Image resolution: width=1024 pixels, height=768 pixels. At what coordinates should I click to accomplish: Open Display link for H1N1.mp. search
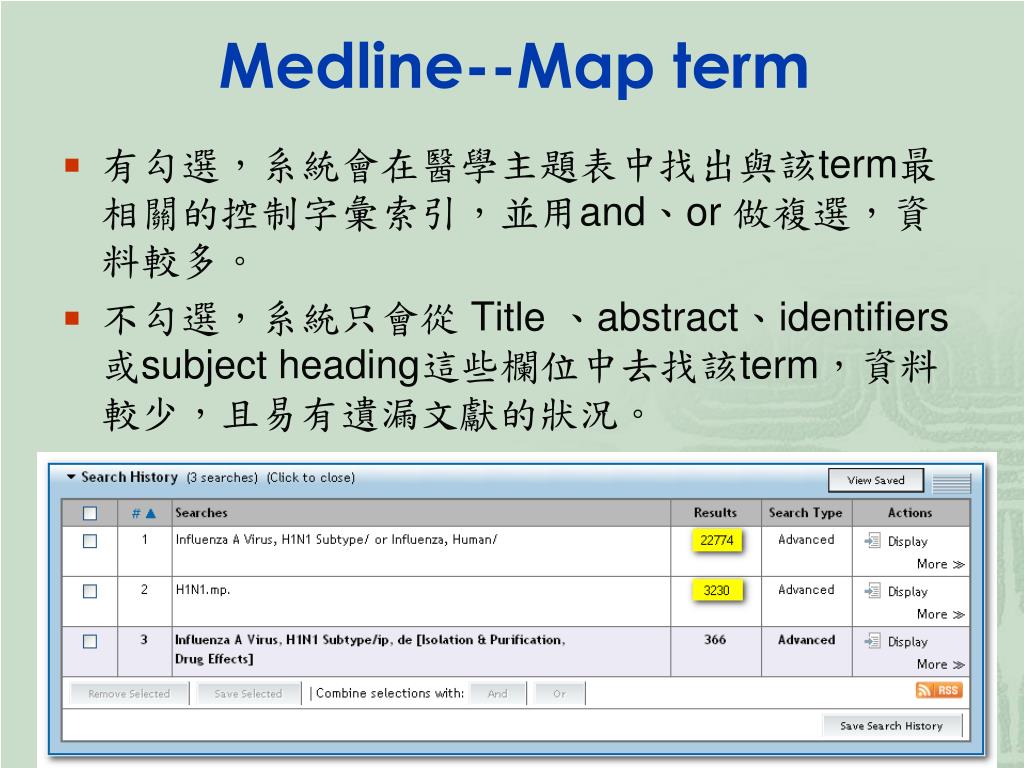(x=907, y=592)
